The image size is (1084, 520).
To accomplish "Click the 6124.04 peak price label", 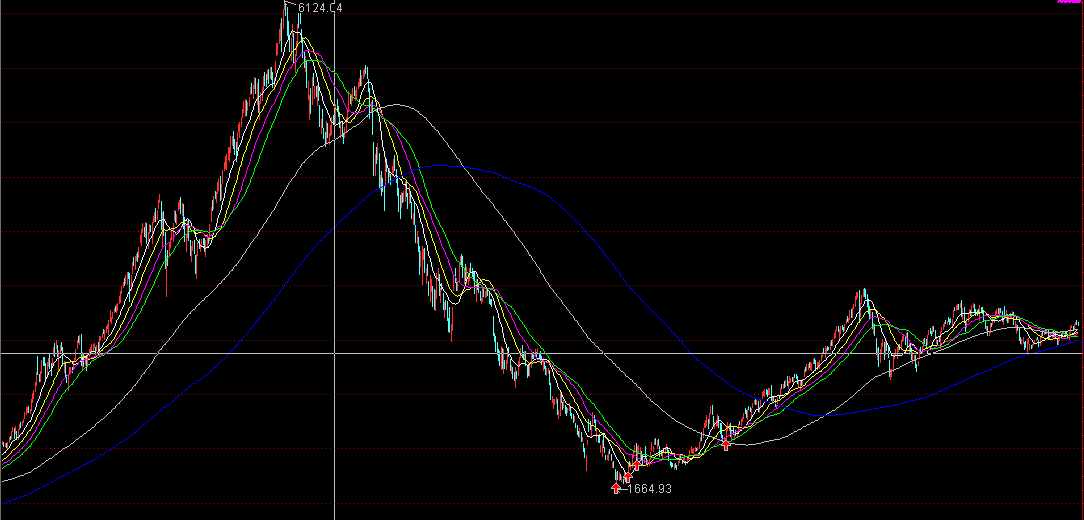I will point(321,8).
